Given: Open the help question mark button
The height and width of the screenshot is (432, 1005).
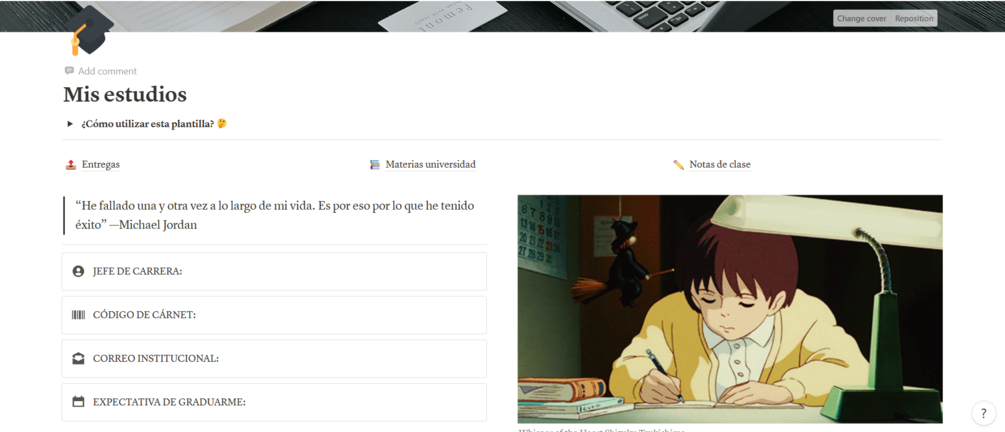Looking at the screenshot, I should pos(984,413).
